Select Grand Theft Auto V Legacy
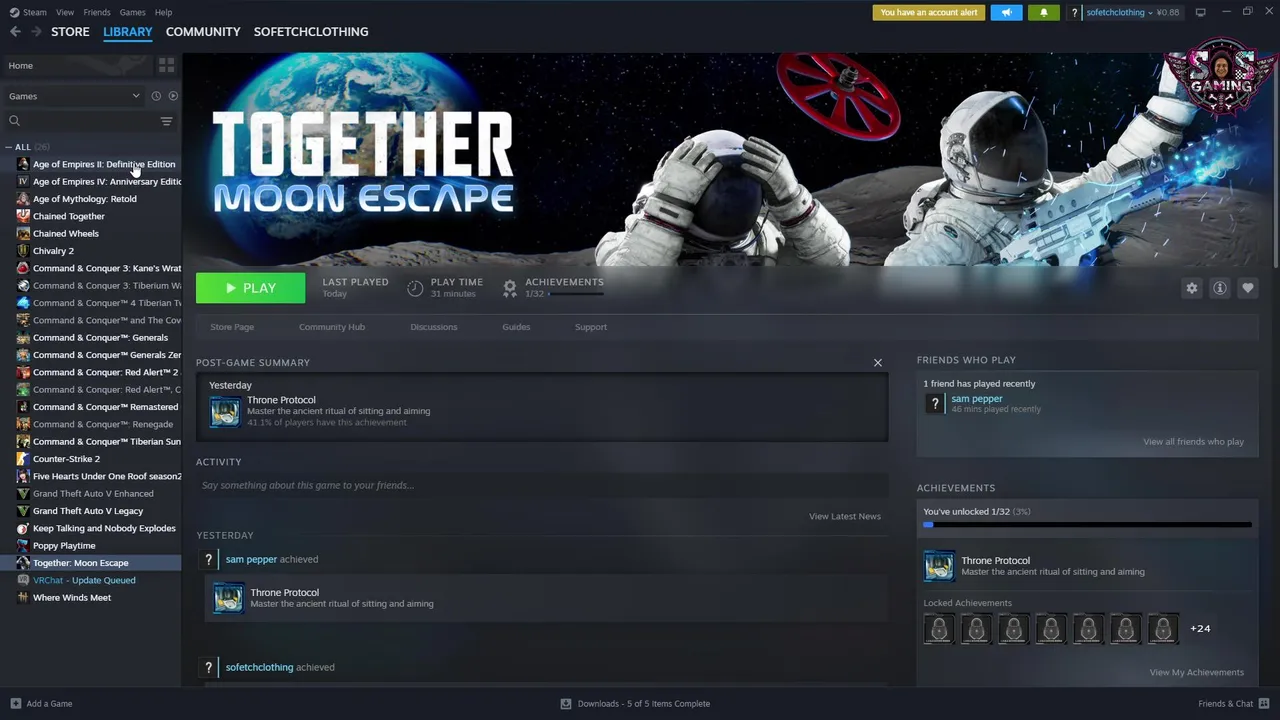 click(88, 511)
